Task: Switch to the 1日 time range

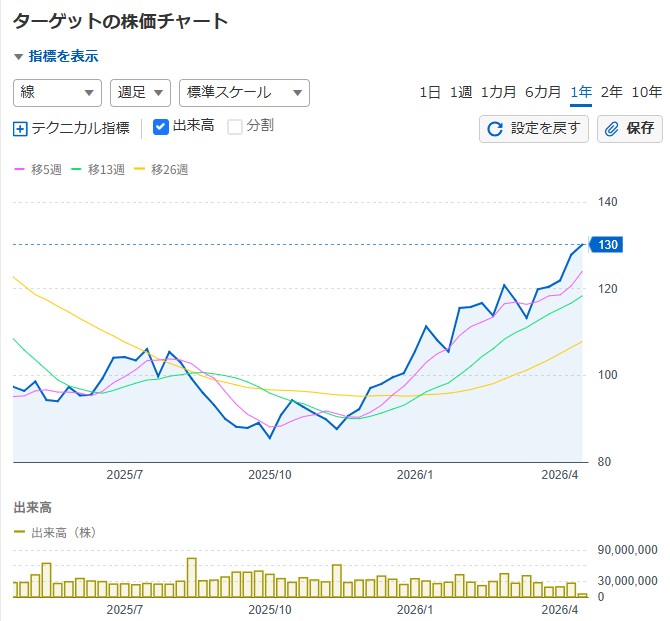Action: click(429, 92)
